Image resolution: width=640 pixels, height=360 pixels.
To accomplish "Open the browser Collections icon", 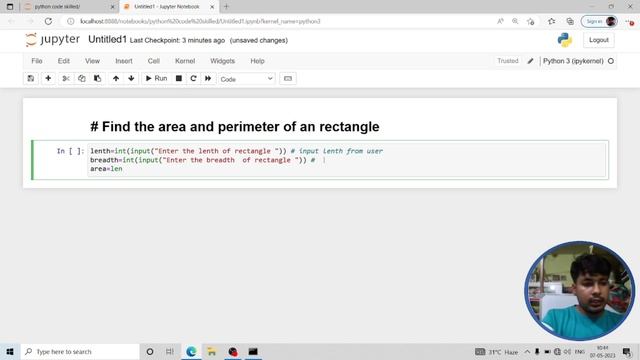I will (570, 21).
